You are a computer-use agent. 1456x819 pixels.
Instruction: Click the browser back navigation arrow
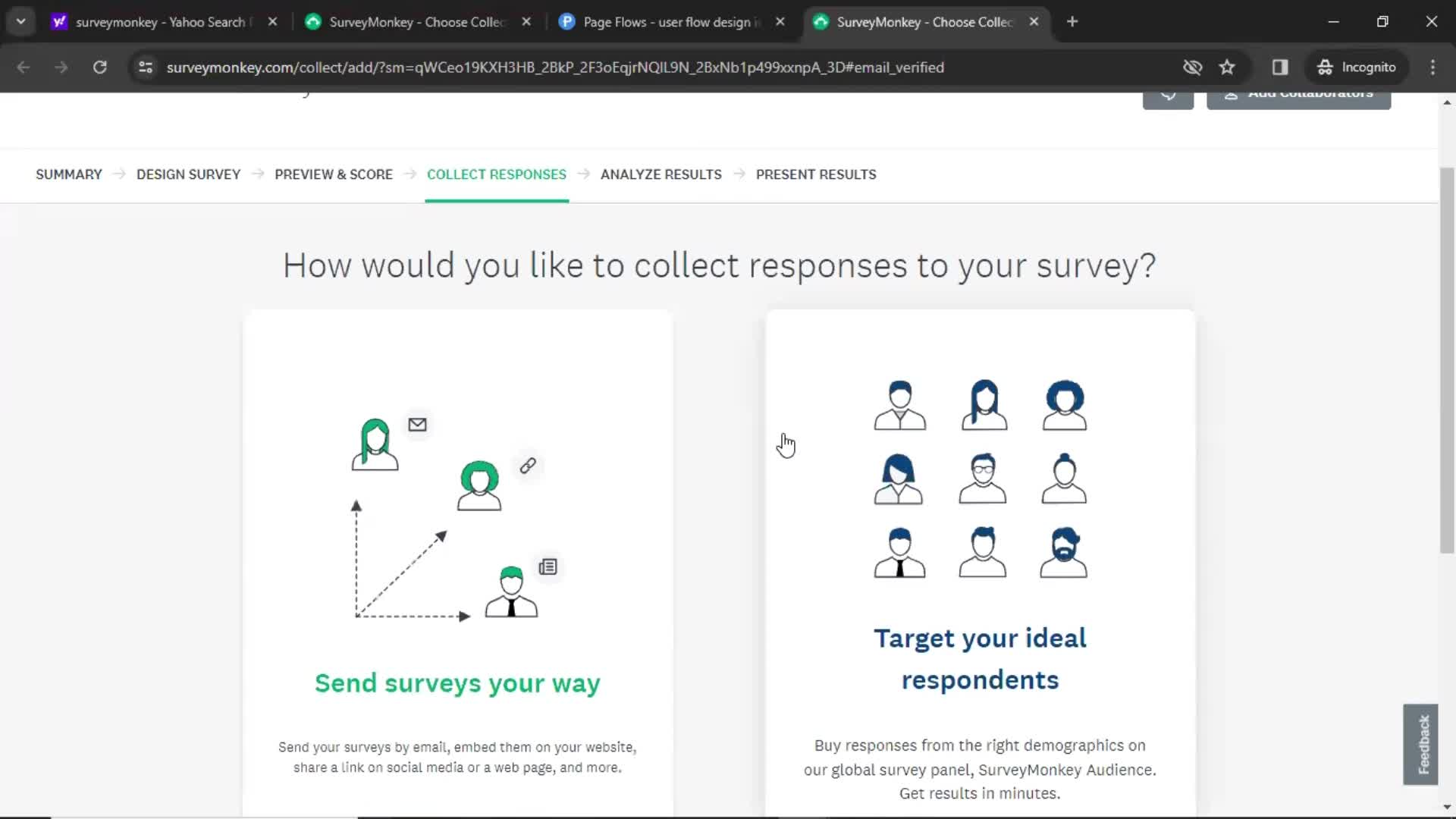(23, 67)
